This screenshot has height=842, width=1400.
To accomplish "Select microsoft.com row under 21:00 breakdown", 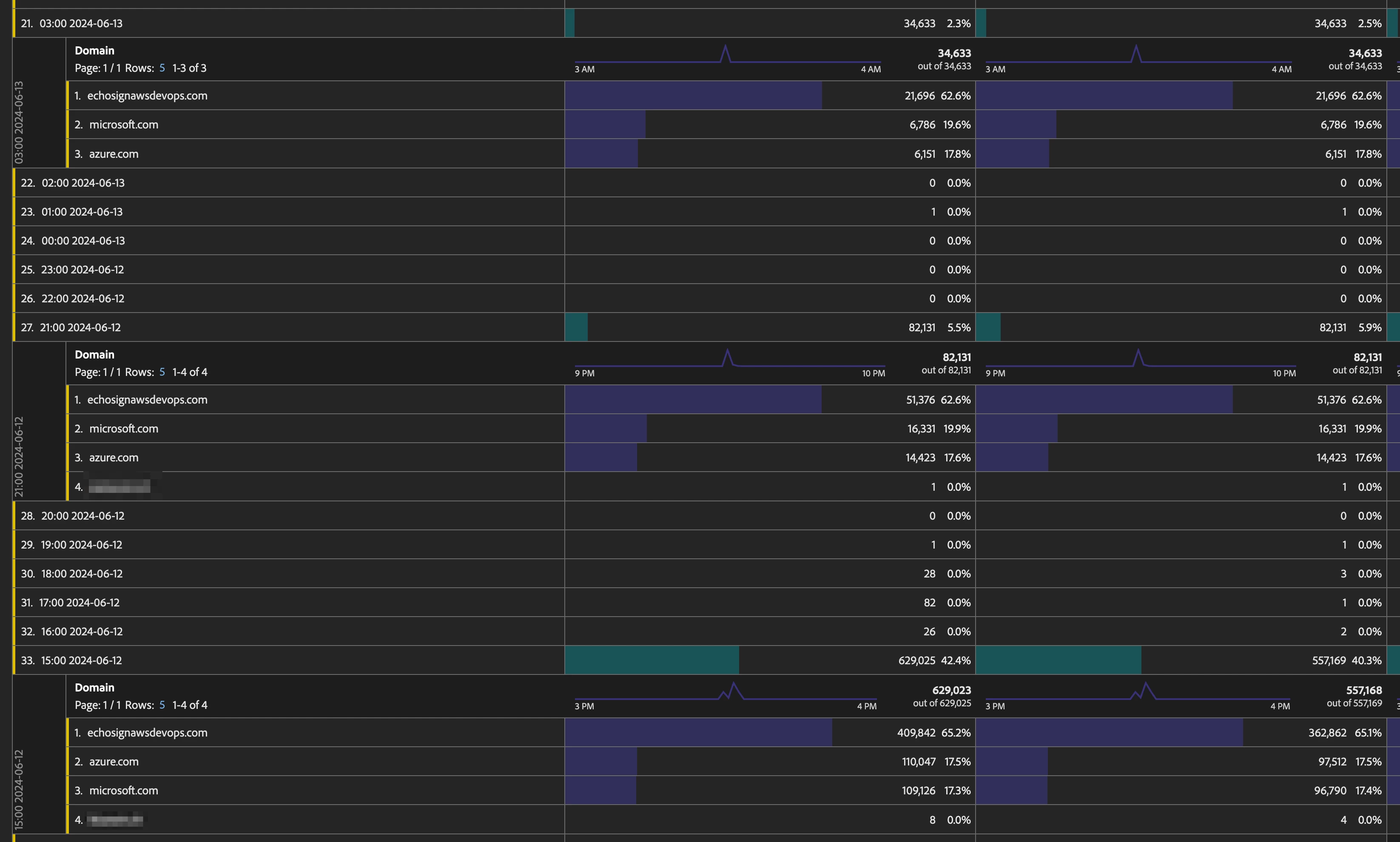I will [x=123, y=429].
